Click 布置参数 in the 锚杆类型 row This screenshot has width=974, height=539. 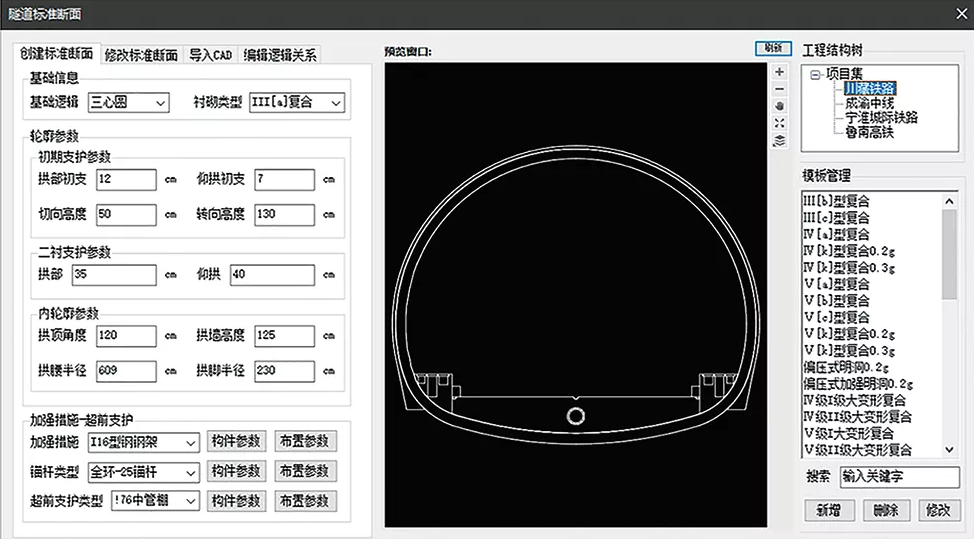tap(305, 471)
